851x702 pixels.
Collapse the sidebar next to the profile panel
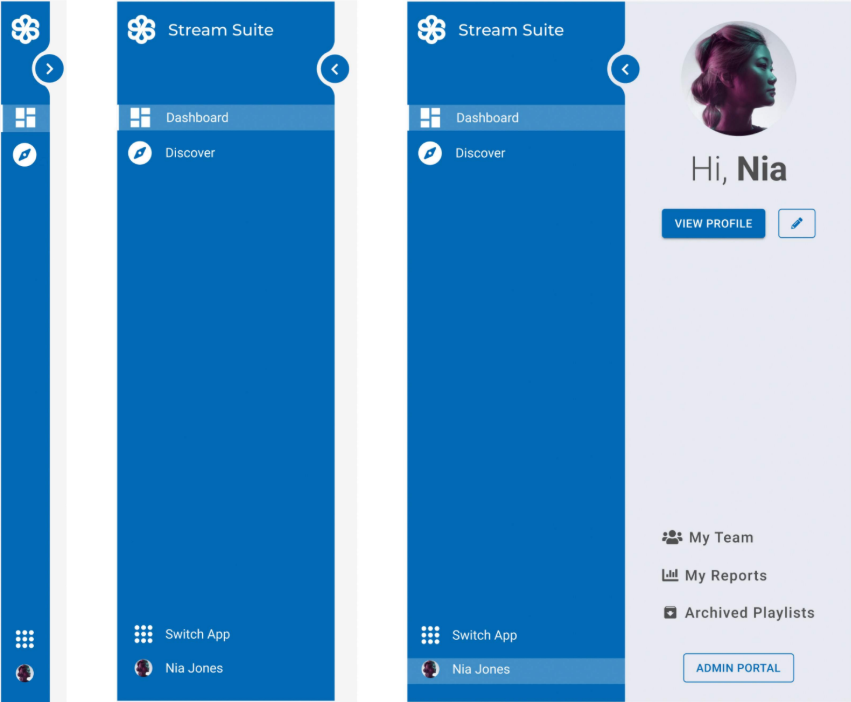[x=625, y=69]
